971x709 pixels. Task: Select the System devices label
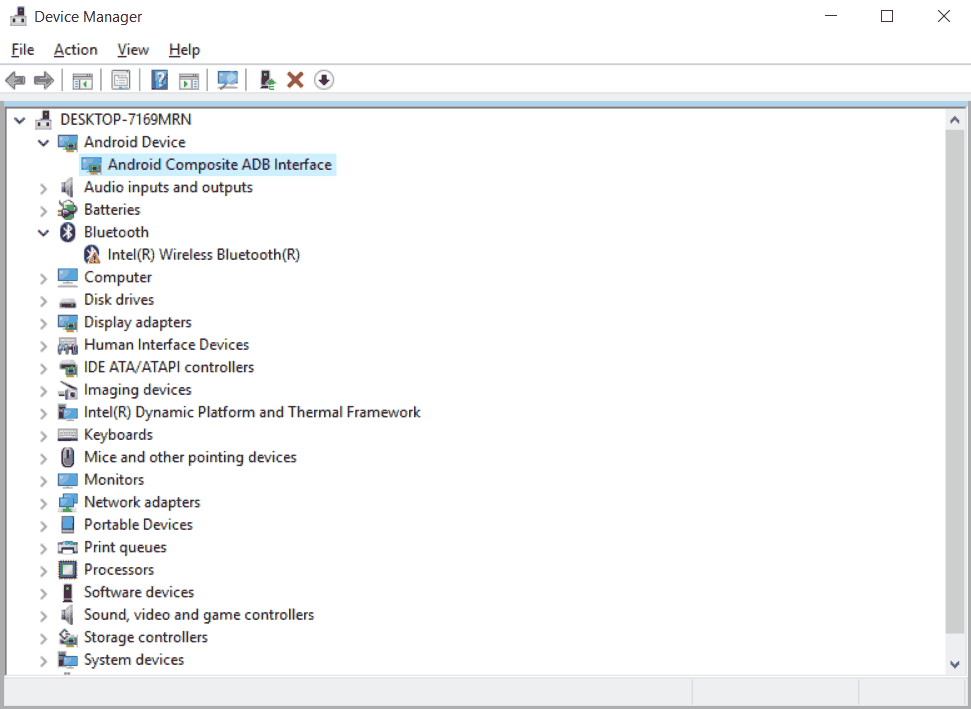point(134,660)
